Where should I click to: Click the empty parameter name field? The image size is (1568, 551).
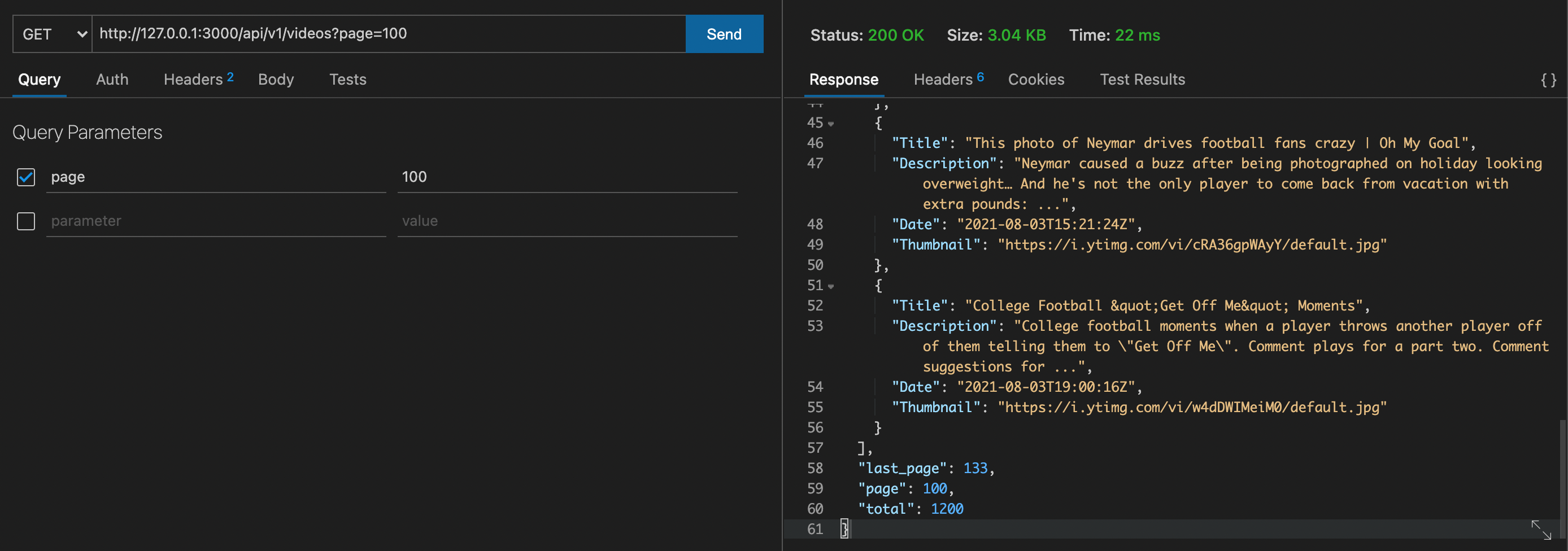[x=216, y=221]
